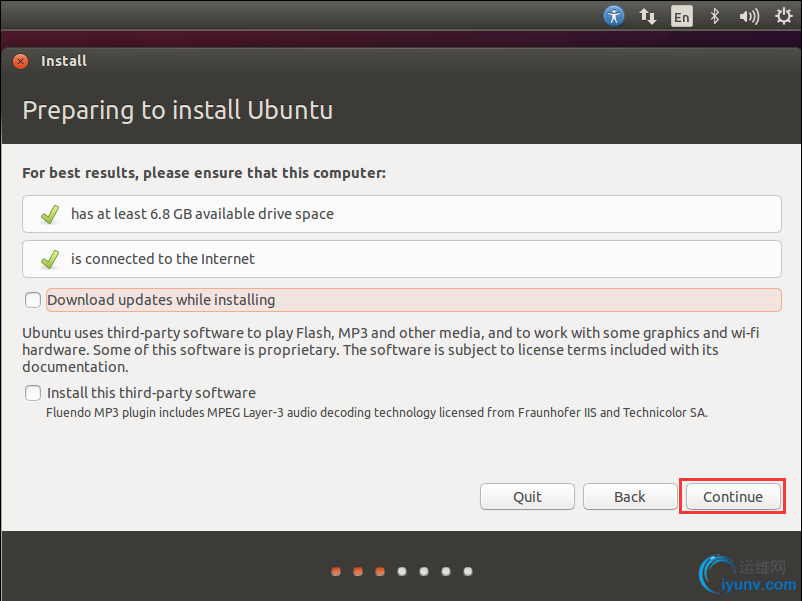Click the "Ubuntu uses third-party software" paragraph

click(391, 350)
